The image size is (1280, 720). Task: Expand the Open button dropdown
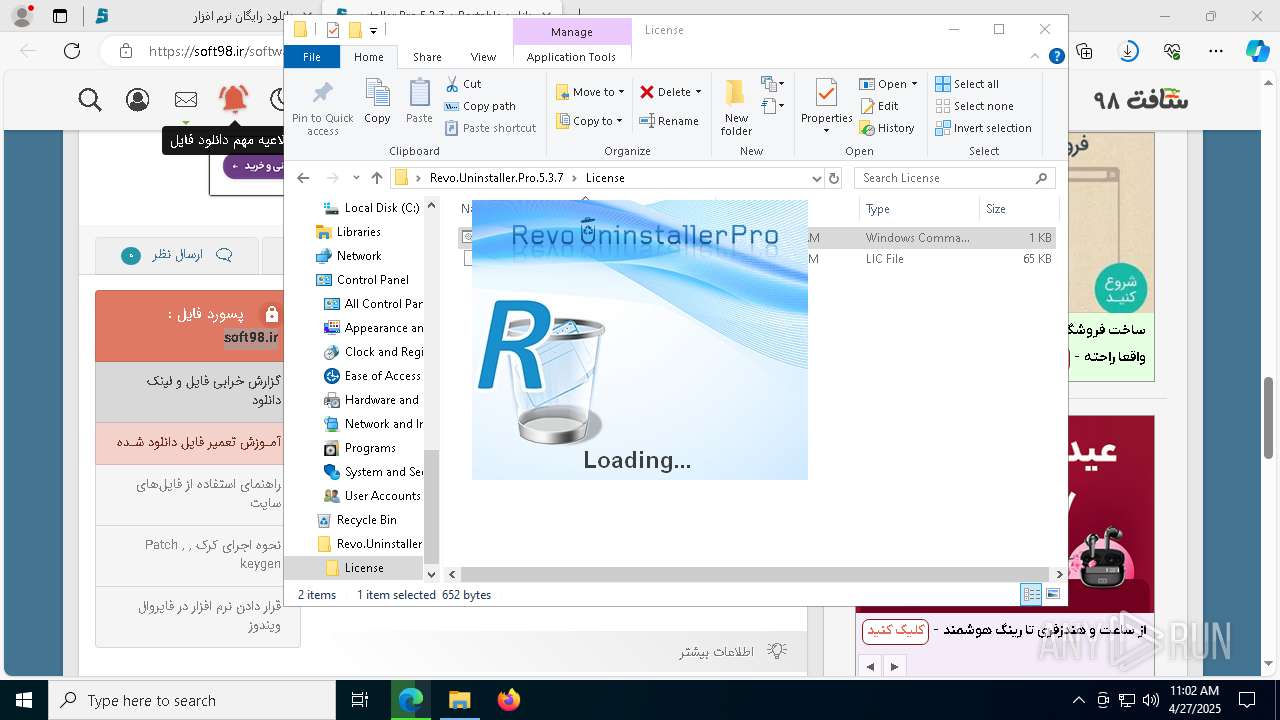[x=914, y=84]
